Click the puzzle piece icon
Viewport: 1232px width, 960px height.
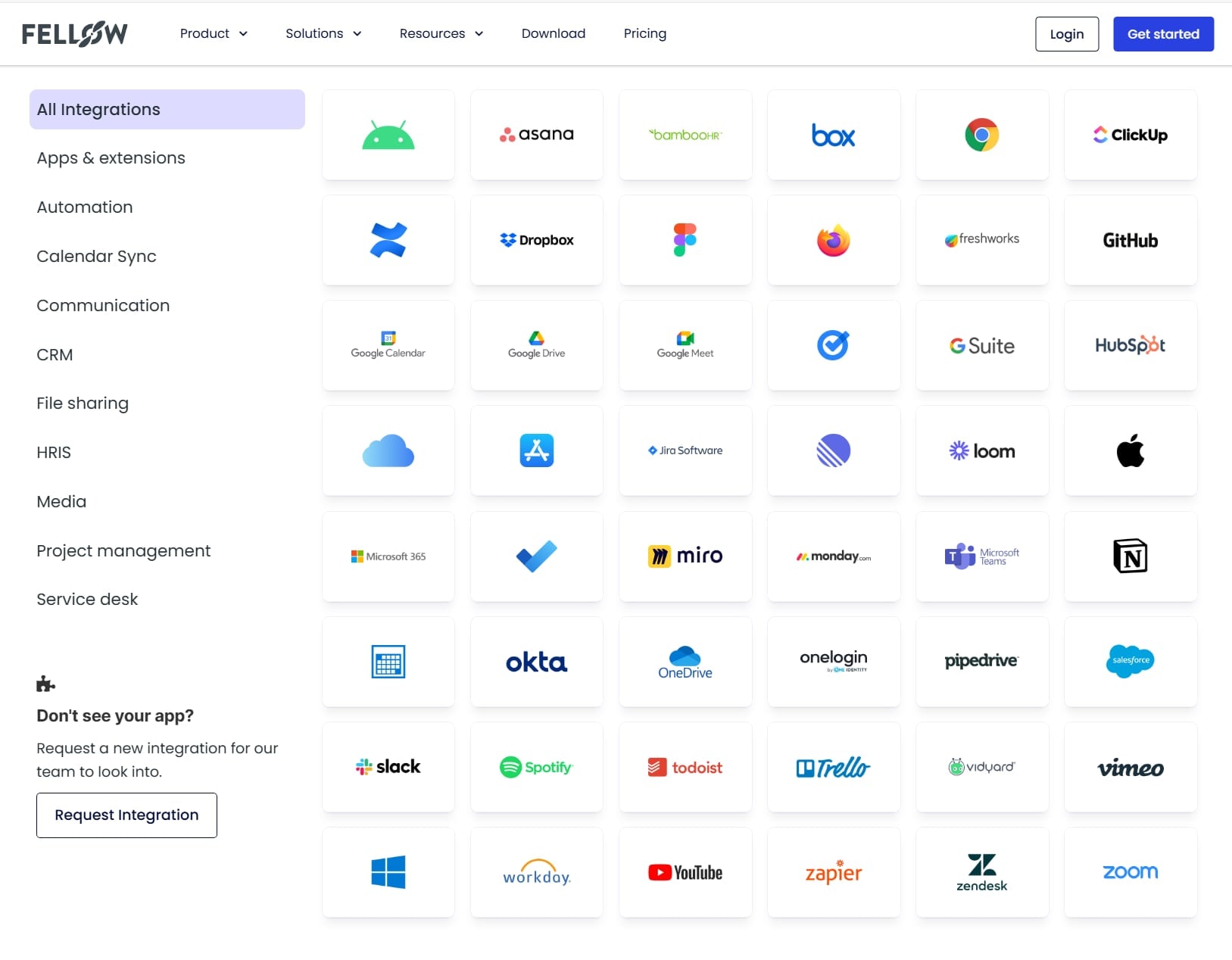click(x=45, y=684)
